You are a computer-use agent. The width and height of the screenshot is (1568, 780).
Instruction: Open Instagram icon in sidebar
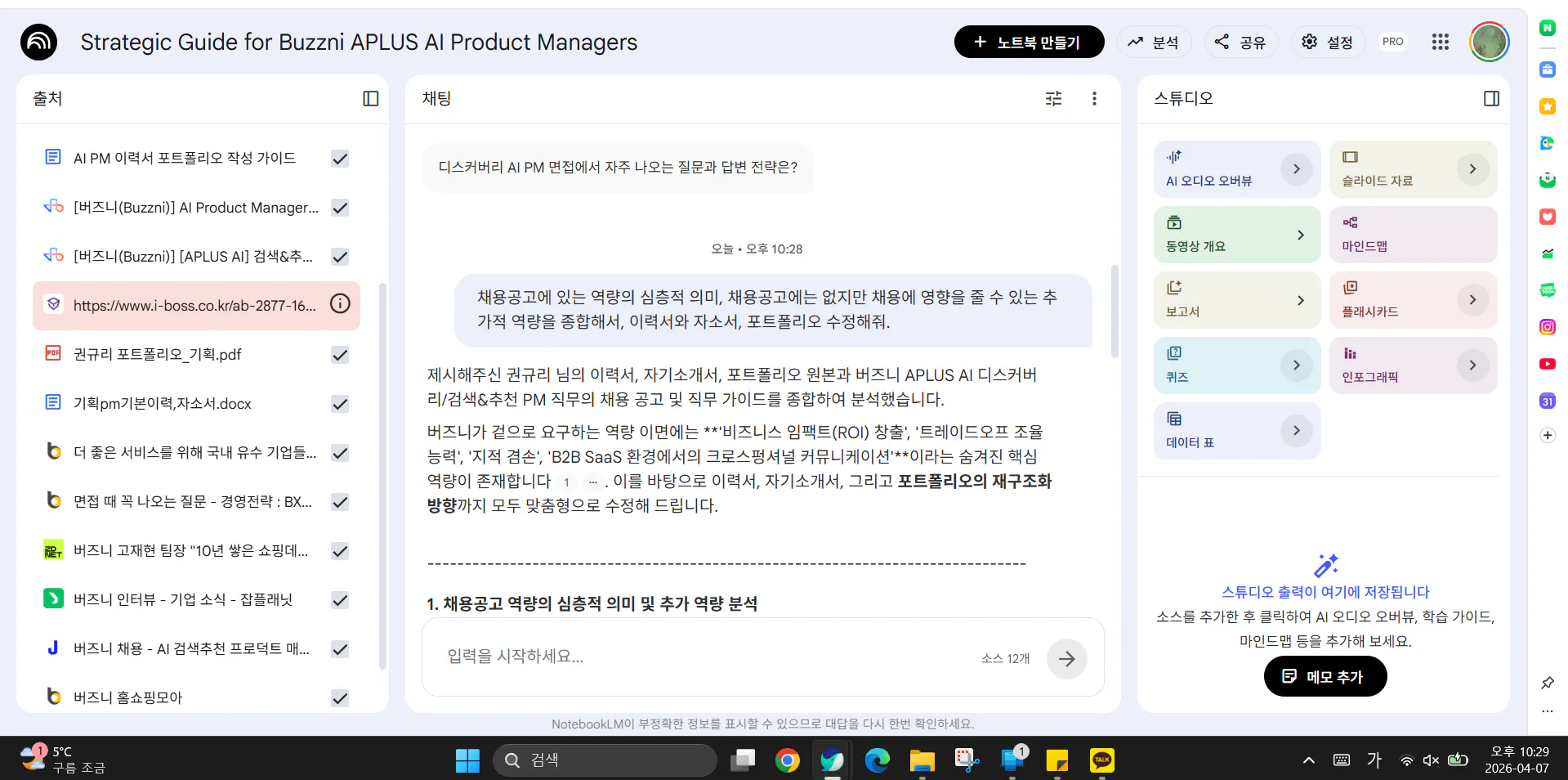[1548, 327]
